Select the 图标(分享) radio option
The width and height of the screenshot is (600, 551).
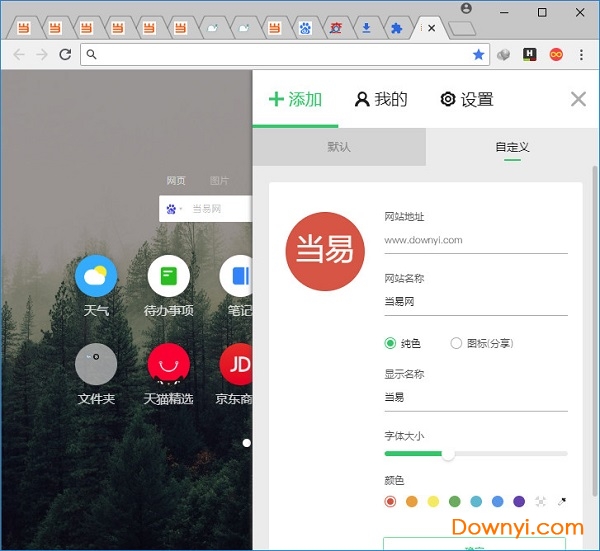click(x=456, y=343)
